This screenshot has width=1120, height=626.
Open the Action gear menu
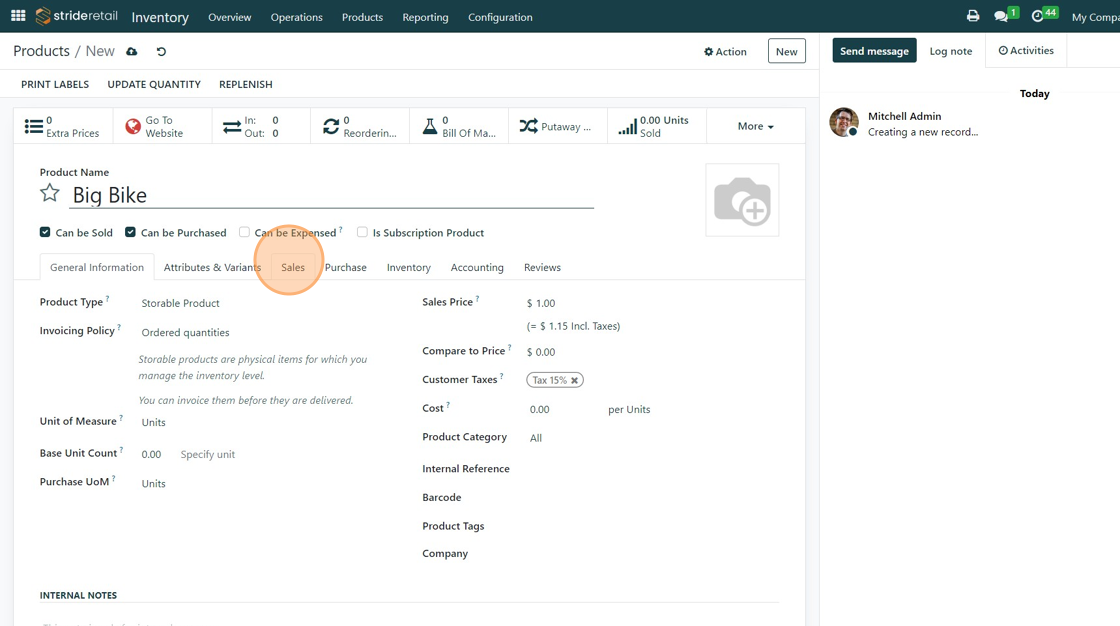725,51
